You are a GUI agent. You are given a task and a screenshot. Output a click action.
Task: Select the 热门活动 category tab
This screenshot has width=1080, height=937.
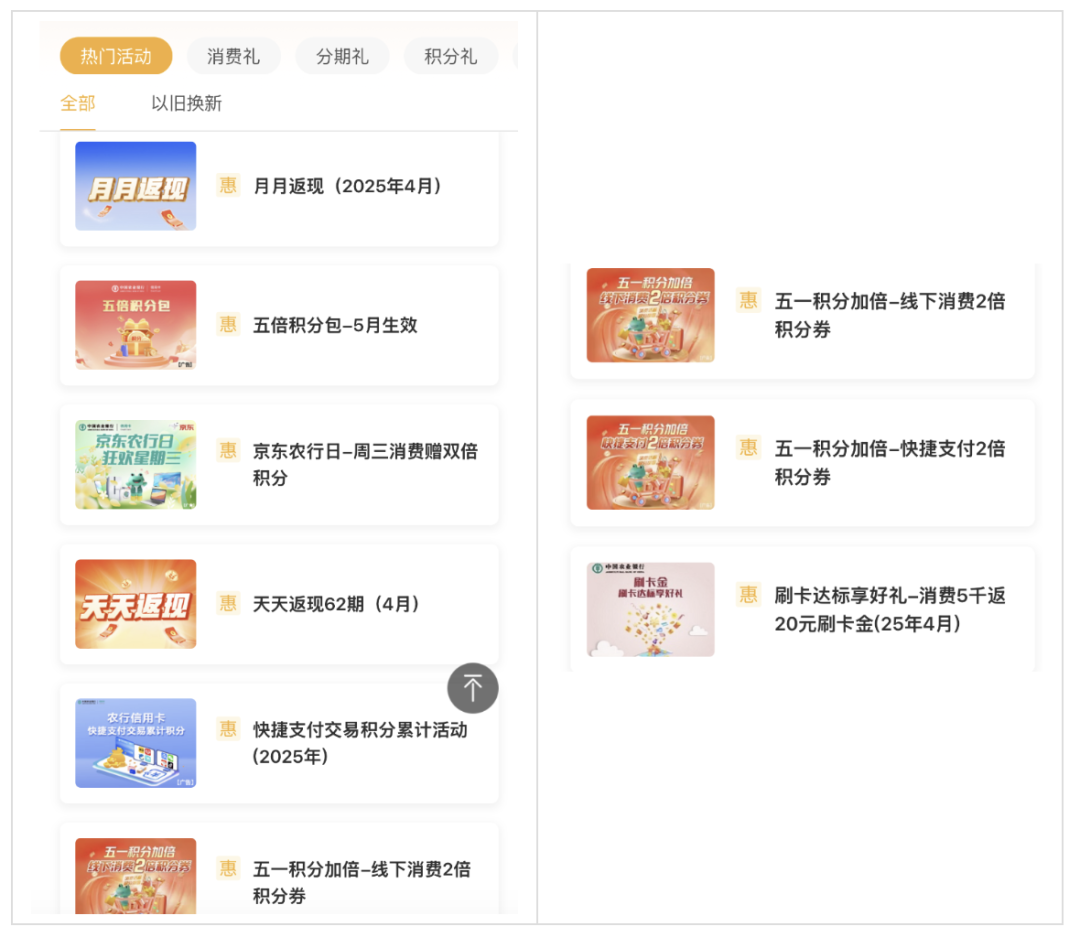coord(116,56)
